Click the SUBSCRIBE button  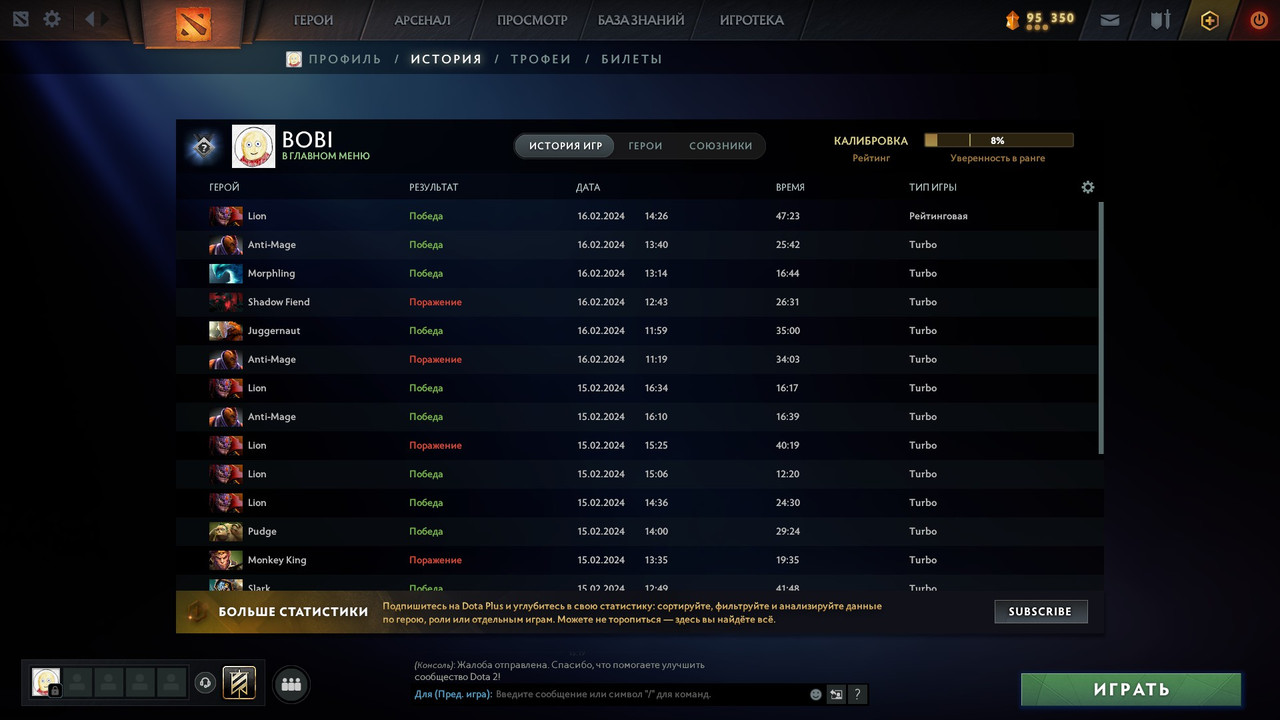1041,611
